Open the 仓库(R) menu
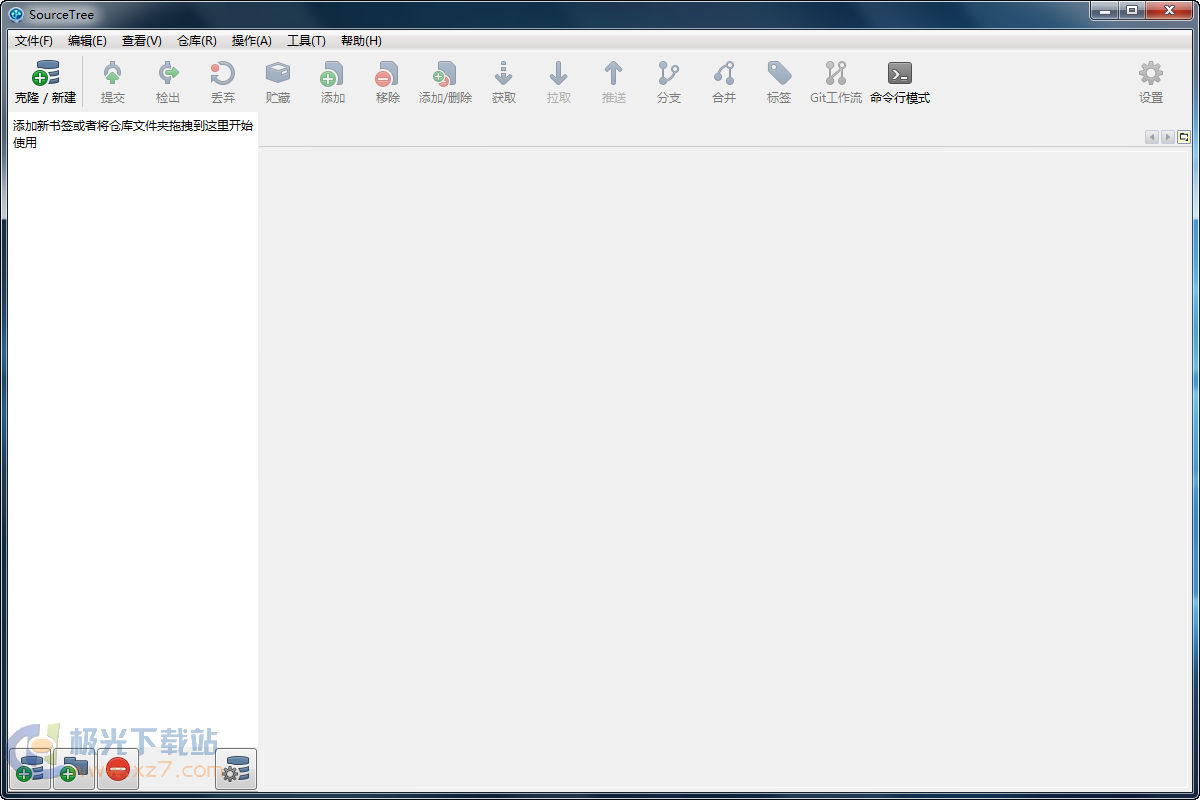Image resolution: width=1200 pixels, height=800 pixels. click(x=196, y=41)
